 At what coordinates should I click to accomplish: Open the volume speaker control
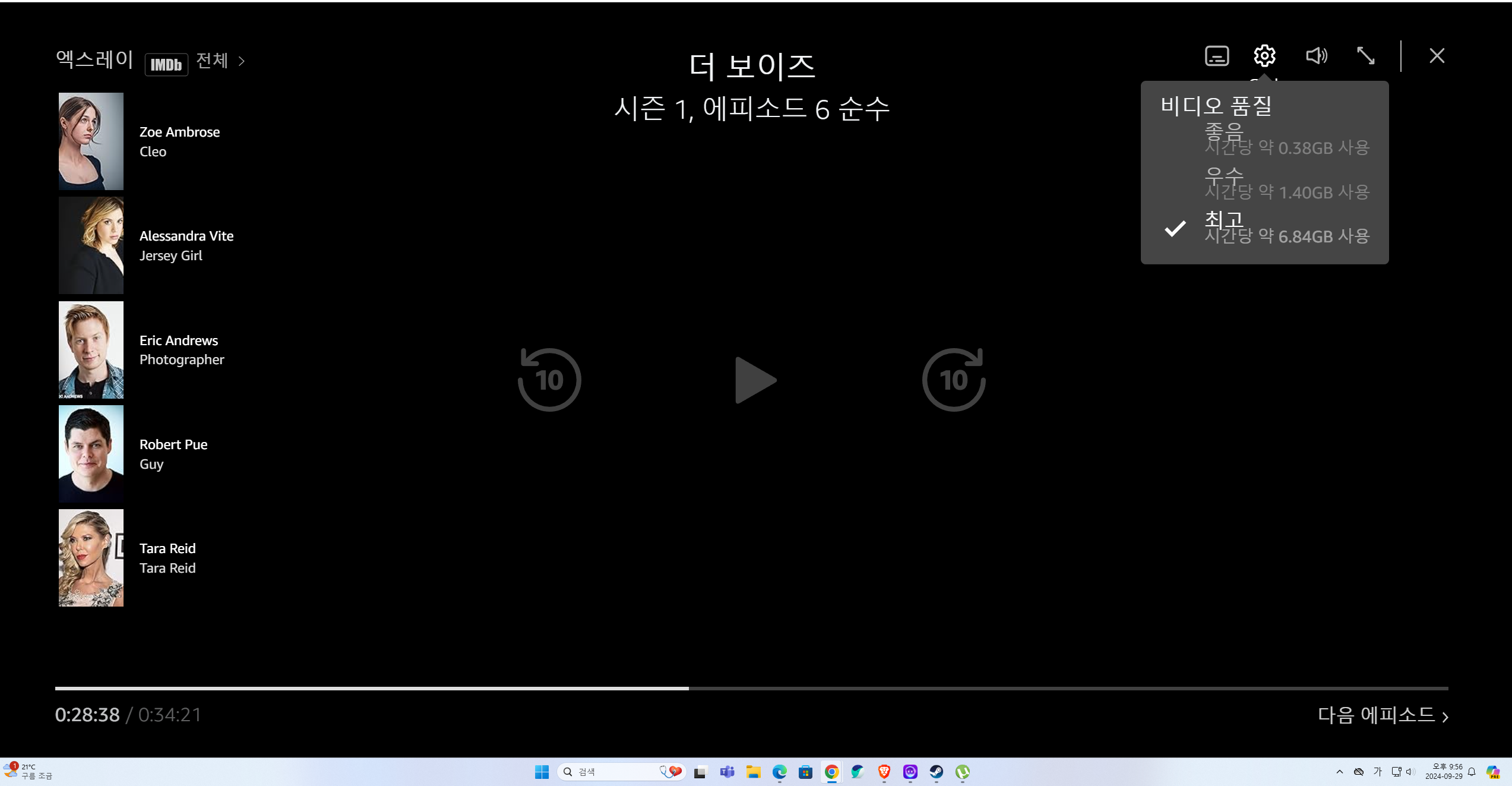pyautogui.click(x=1316, y=56)
